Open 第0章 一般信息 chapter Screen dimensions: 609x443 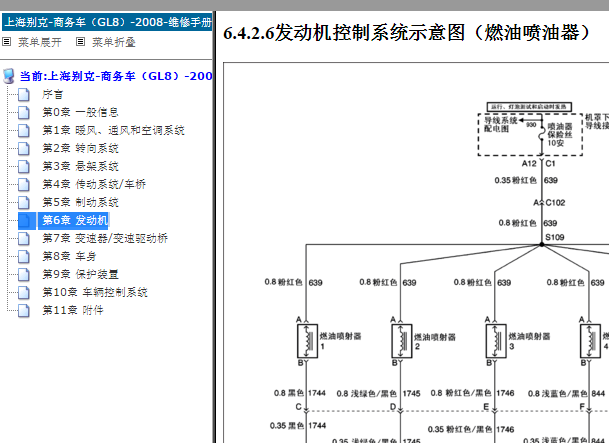[80, 112]
